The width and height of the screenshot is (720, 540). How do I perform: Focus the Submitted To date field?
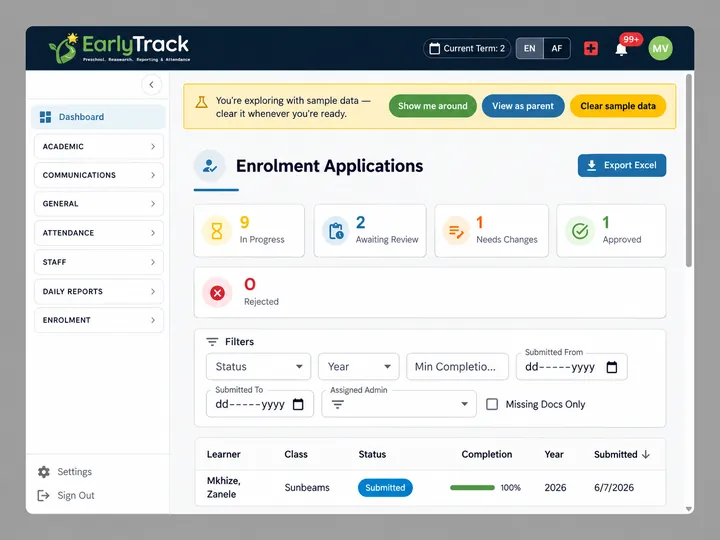point(260,404)
